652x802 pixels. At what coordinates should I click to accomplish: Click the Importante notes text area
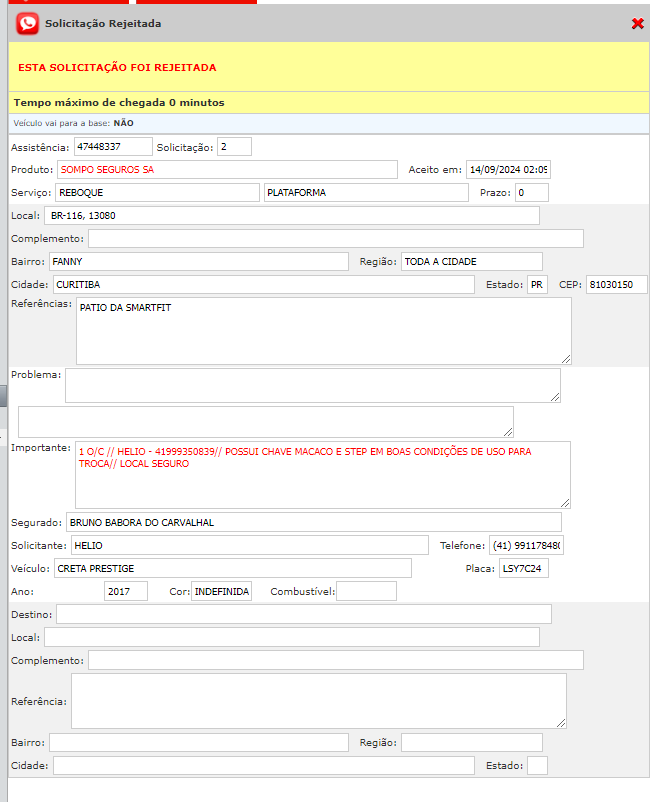tap(322, 474)
